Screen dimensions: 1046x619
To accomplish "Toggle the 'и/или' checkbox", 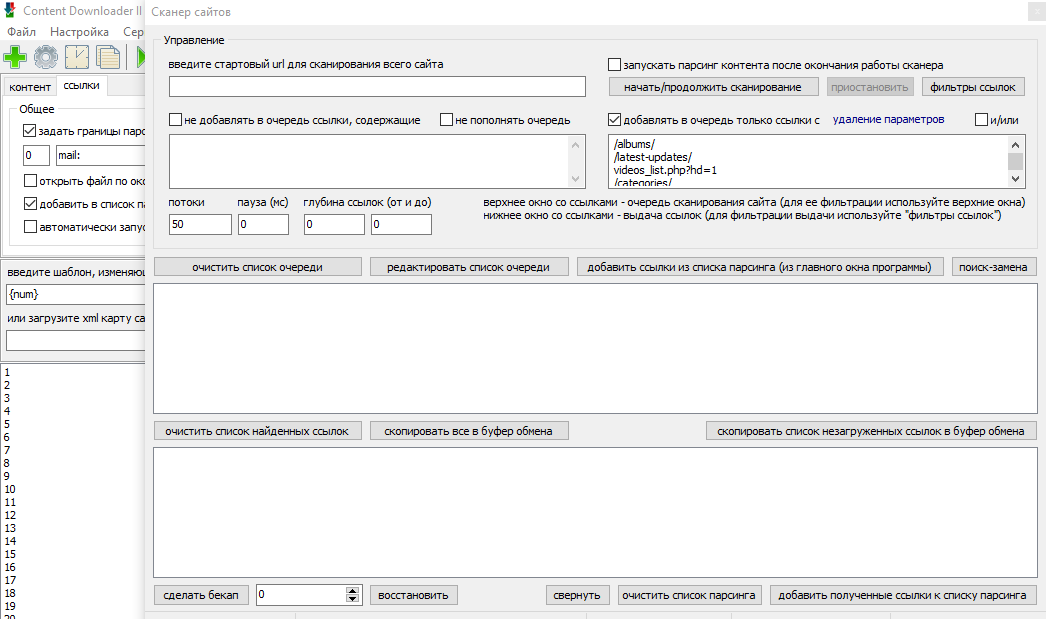I will pos(982,120).
